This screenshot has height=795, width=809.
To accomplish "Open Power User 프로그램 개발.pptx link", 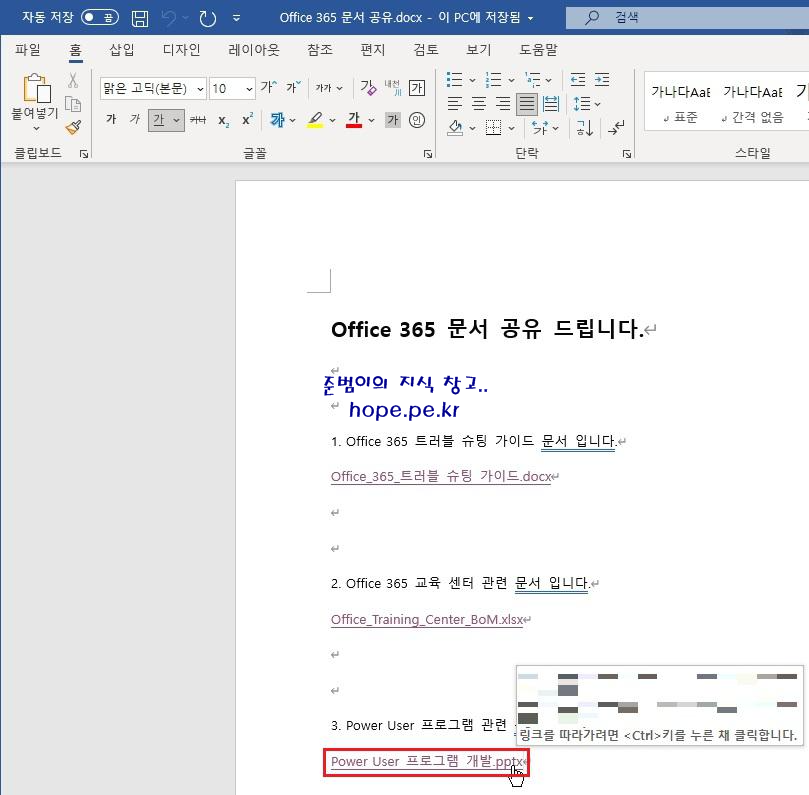I will (x=427, y=761).
